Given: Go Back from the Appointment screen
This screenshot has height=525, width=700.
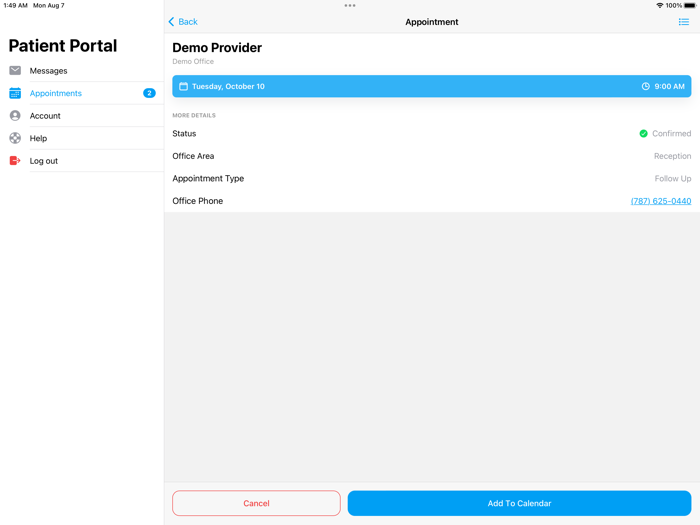Looking at the screenshot, I should point(183,22).
